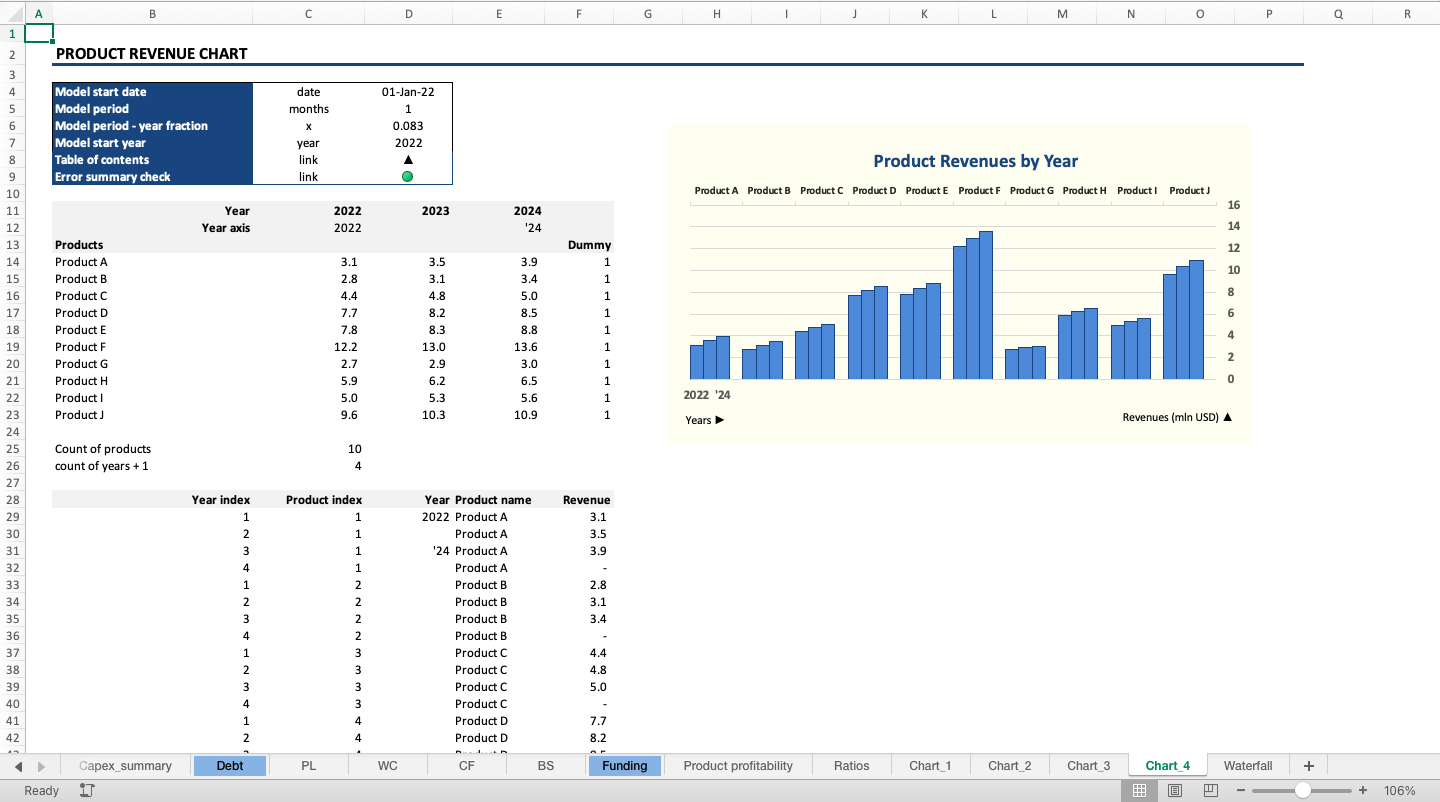Select the Product J 2024 value 10.9
Viewport: 1440px width, 802px height.
point(499,415)
